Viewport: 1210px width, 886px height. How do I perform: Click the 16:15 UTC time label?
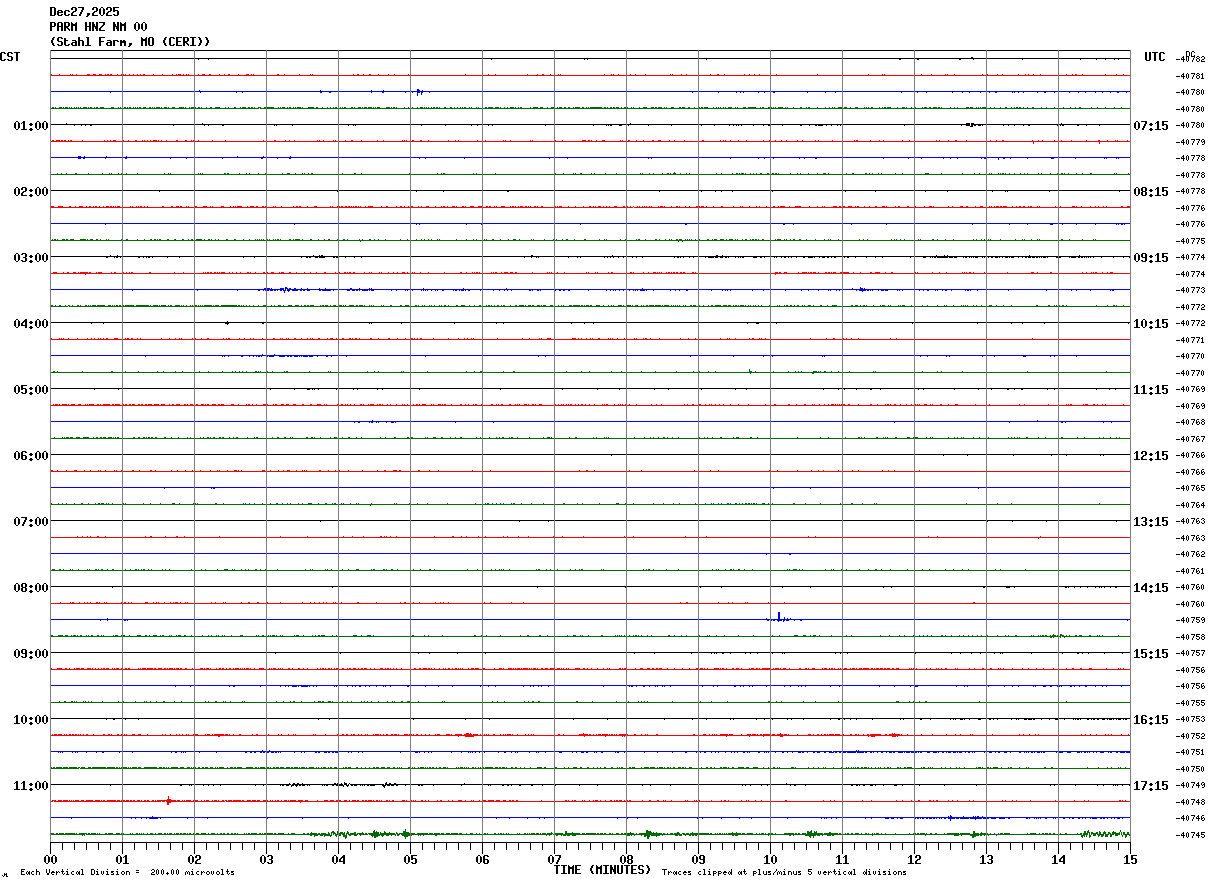click(1151, 720)
